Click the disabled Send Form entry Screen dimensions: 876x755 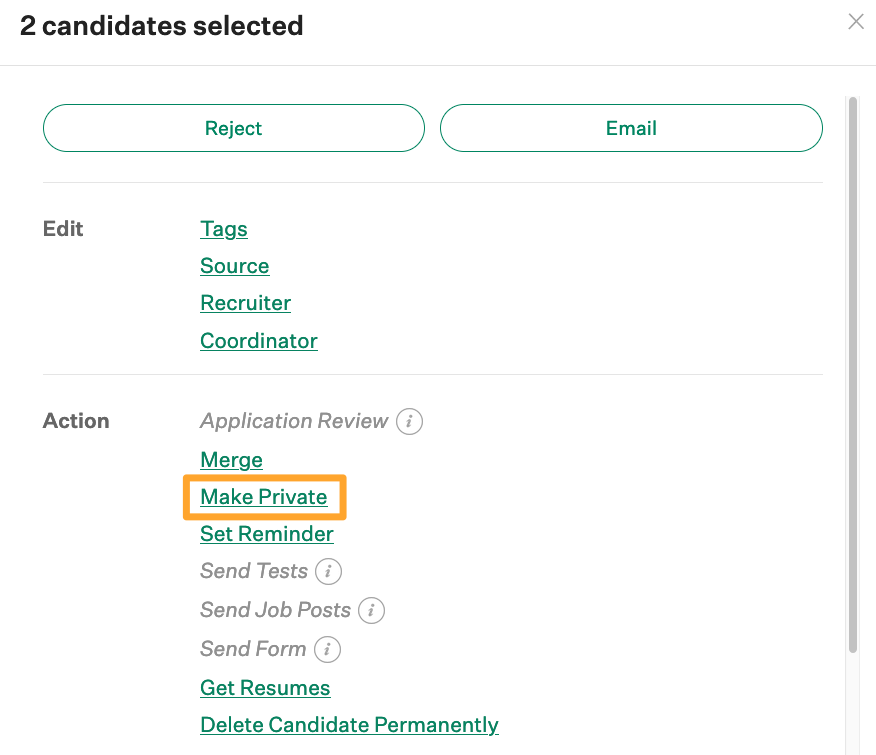coord(253,649)
